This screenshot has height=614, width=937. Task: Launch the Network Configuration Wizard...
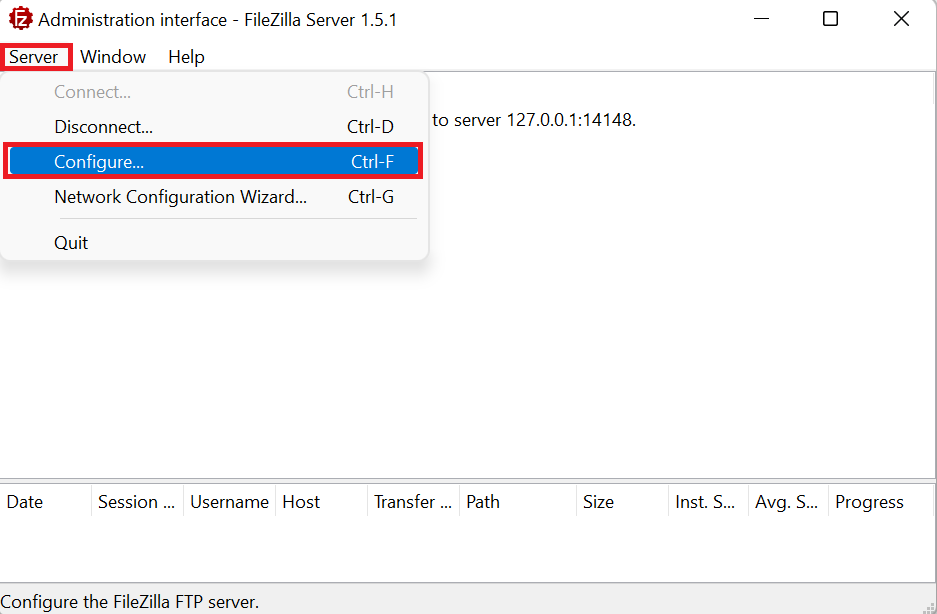click(214, 197)
